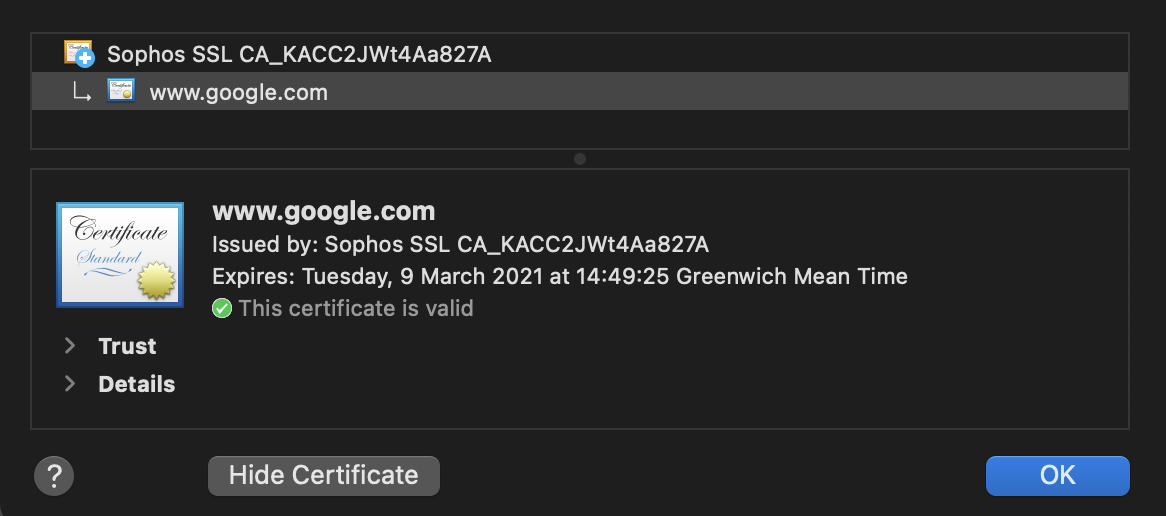
Task: Open help with the question mark button
Action: pos(54,475)
